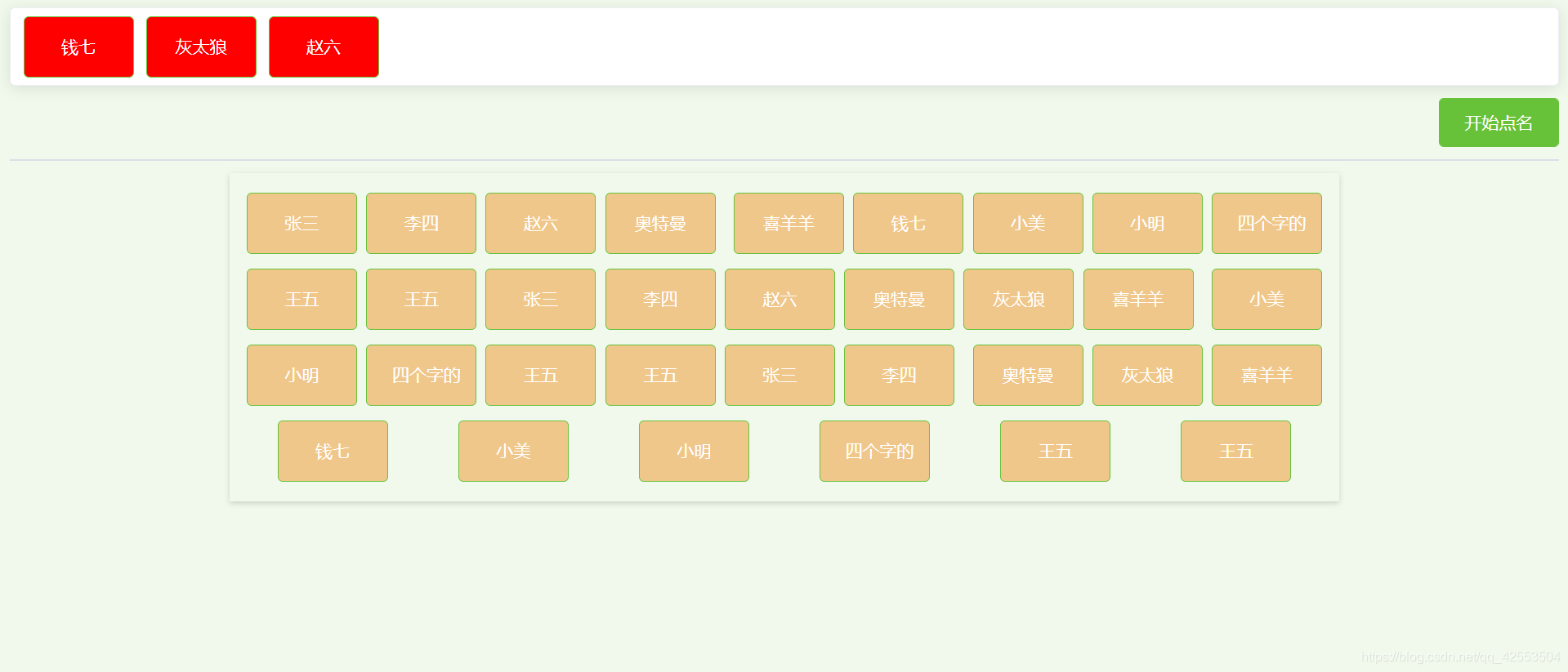The width and height of the screenshot is (1568, 672).
Task: Click the green 开始点名 button
Action: click(1499, 122)
